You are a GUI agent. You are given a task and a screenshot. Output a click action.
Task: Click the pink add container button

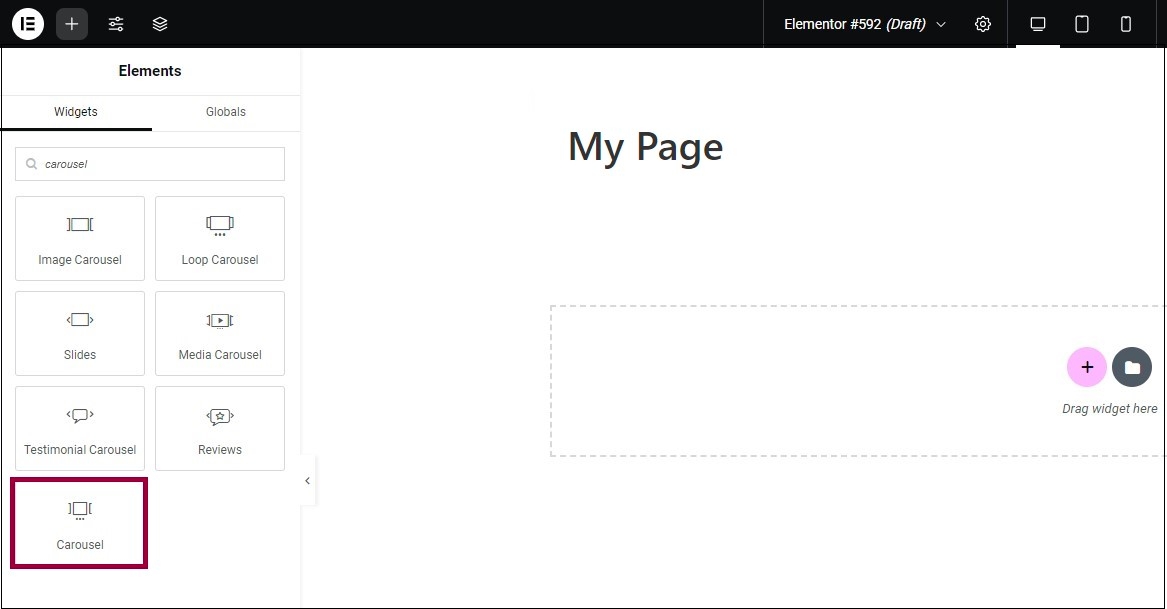click(x=1087, y=367)
